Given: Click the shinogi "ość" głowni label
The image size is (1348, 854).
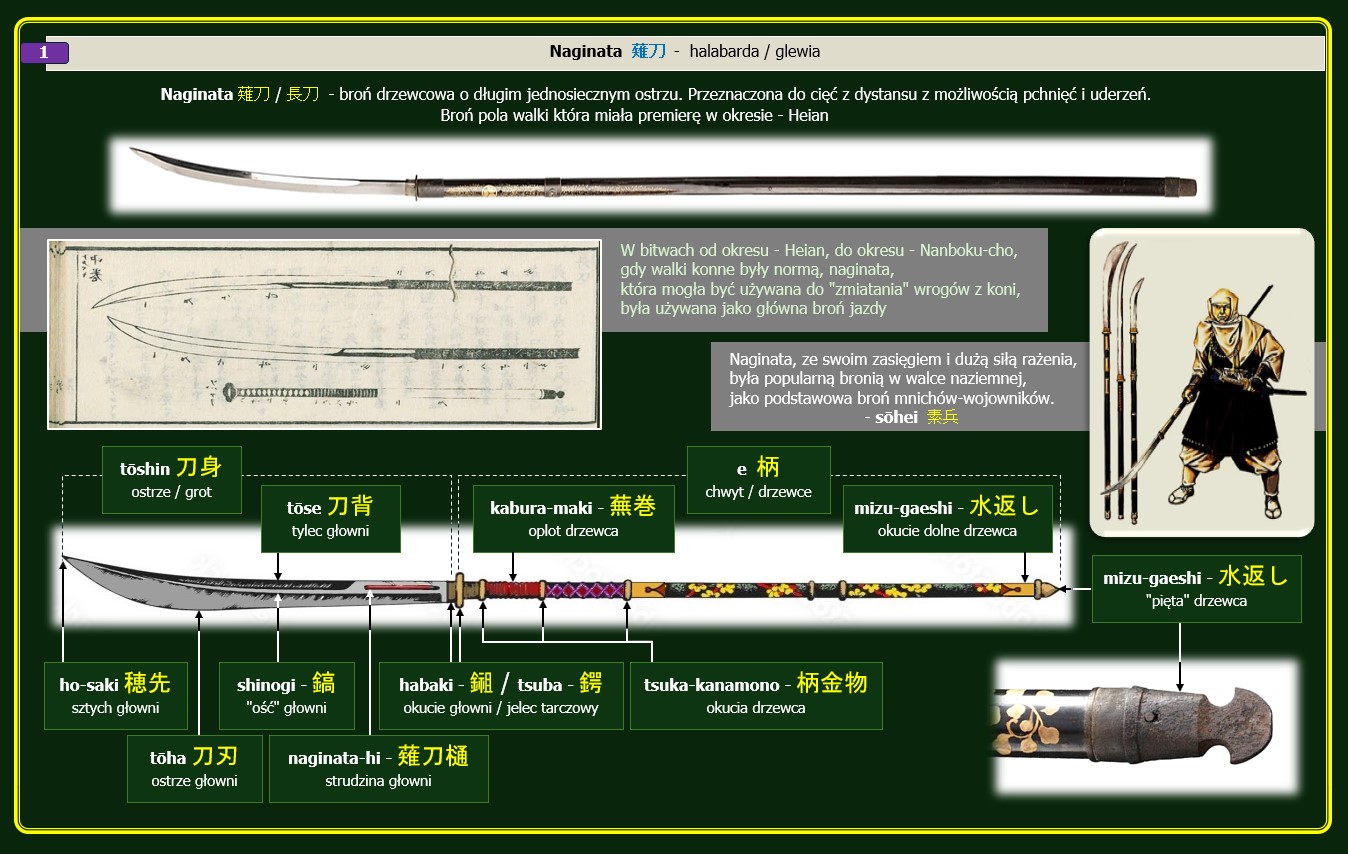Looking at the screenshot, I should pos(287,695).
